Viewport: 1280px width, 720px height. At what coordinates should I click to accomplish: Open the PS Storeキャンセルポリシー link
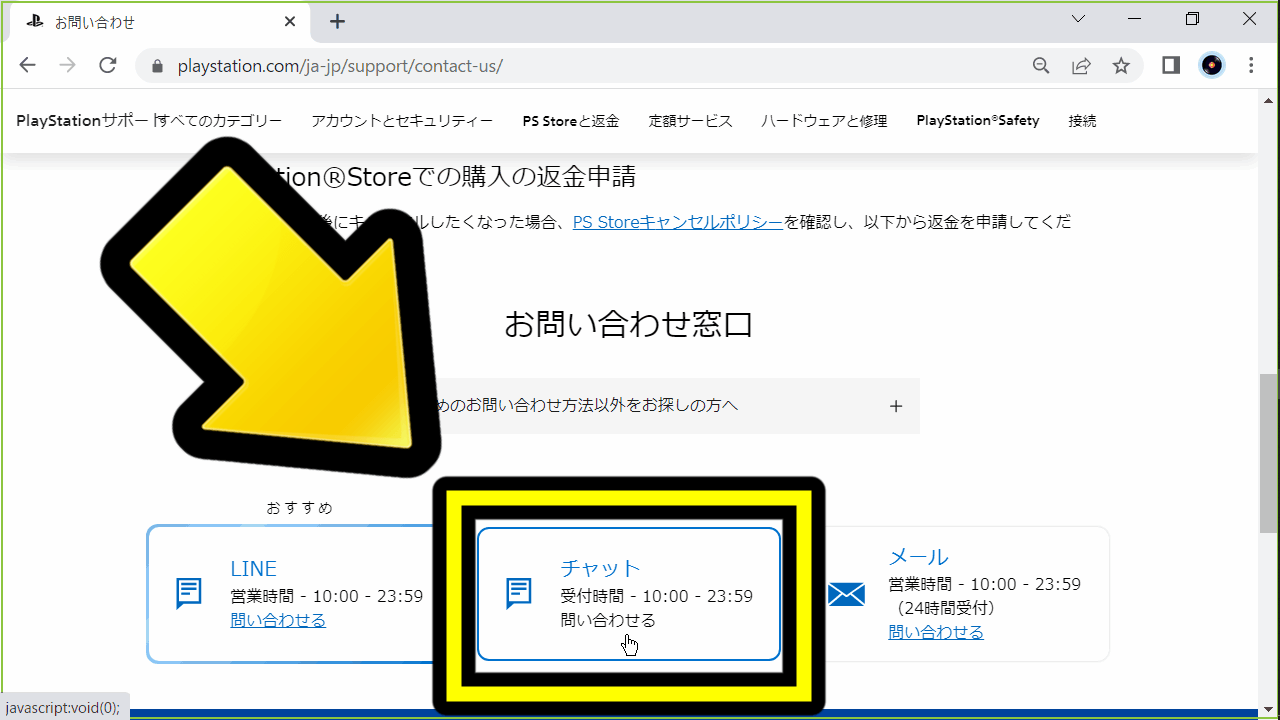click(x=676, y=221)
